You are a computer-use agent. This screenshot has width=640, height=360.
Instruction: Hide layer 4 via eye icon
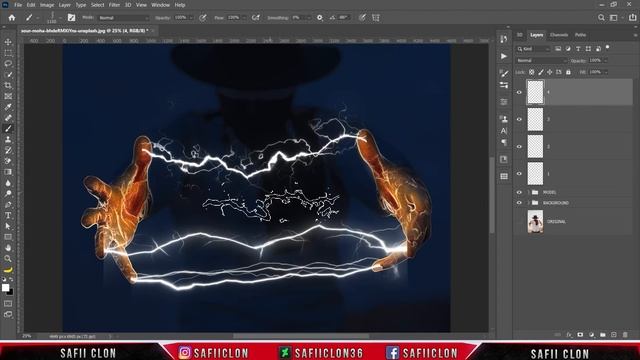[x=519, y=92]
